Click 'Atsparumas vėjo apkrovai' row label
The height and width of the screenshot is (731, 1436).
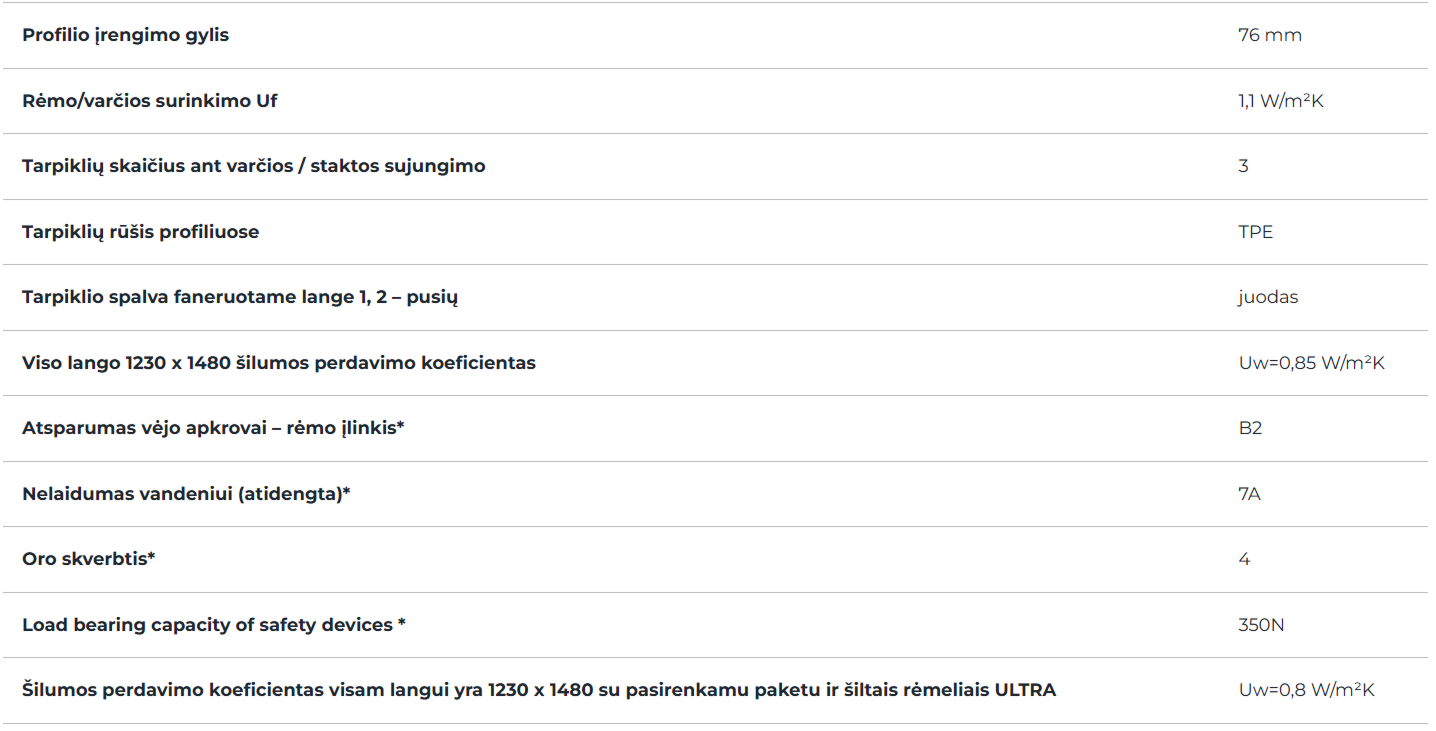tap(212, 428)
